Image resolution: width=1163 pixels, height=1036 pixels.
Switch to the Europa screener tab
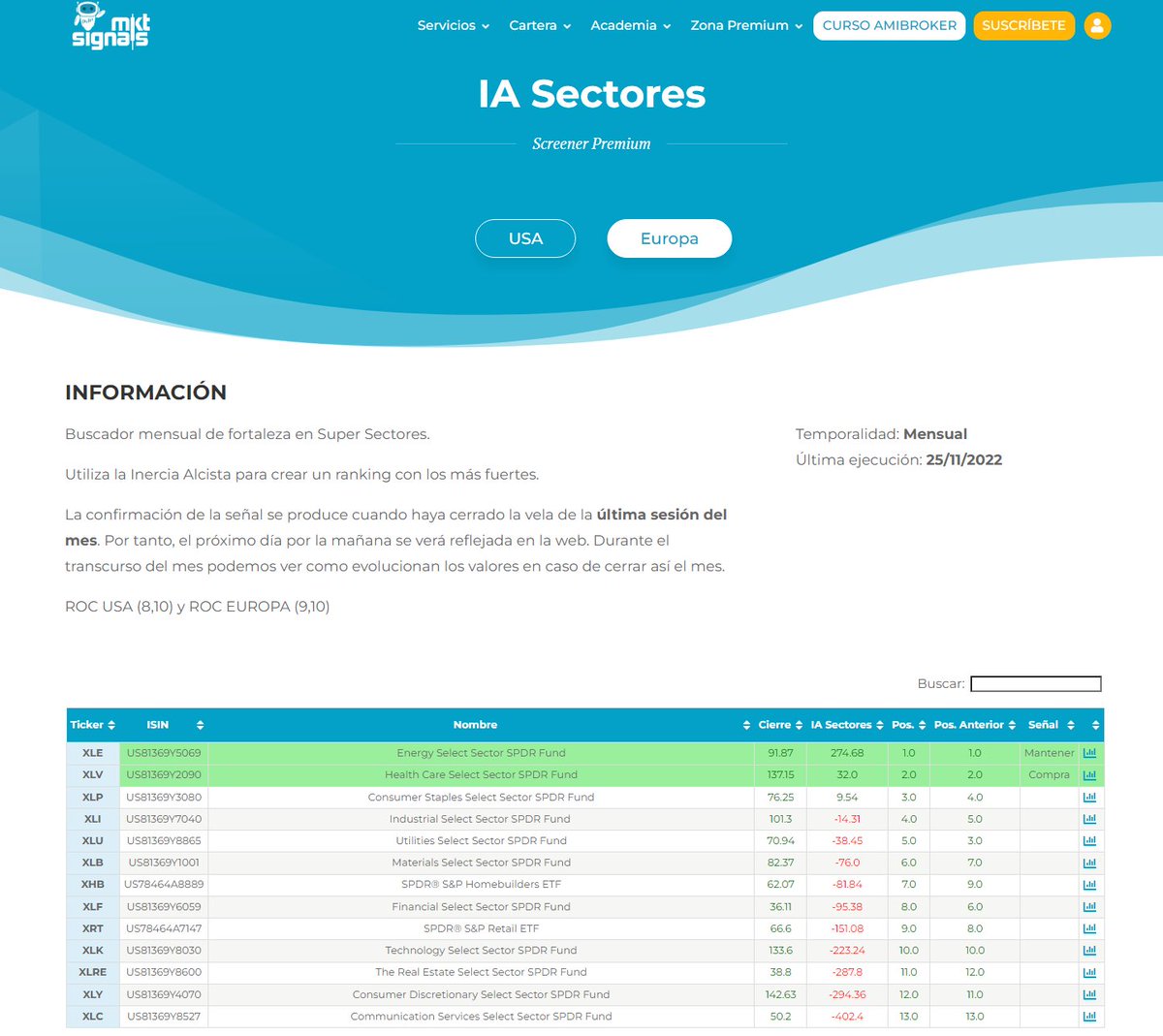click(x=669, y=238)
